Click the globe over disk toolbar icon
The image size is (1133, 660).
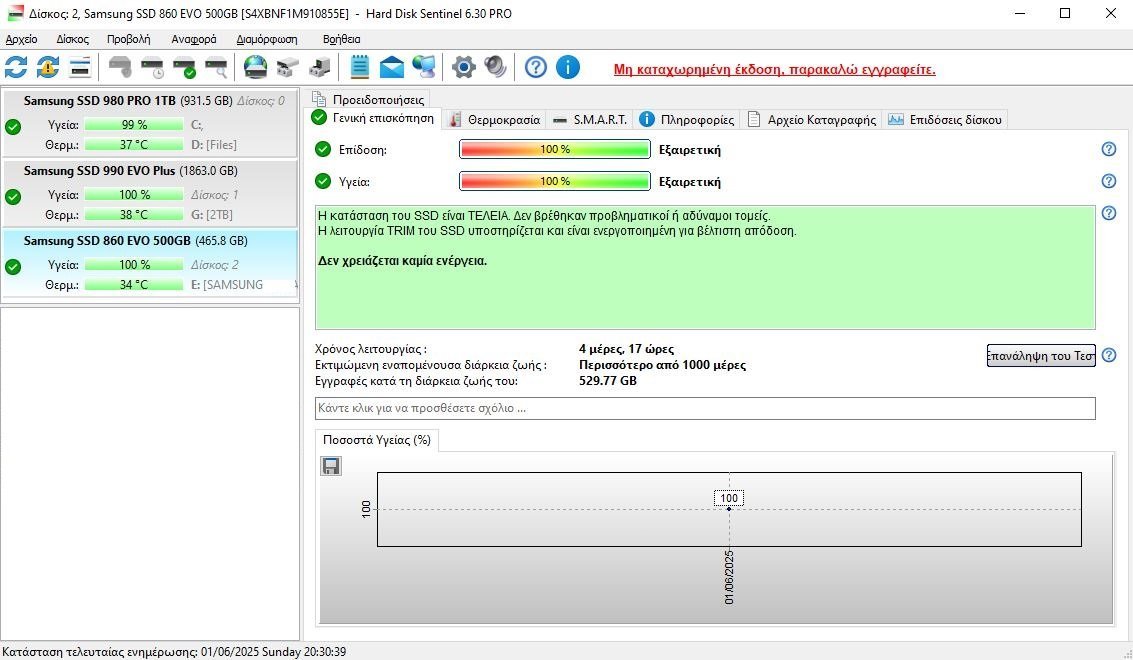pos(255,67)
